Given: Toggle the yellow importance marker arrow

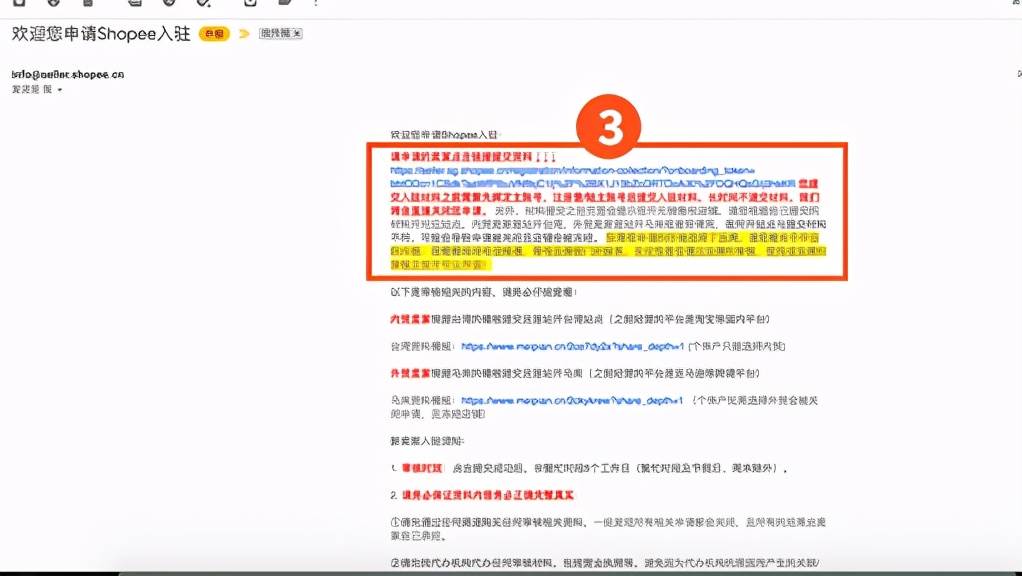Looking at the screenshot, I should pos(244,34).
